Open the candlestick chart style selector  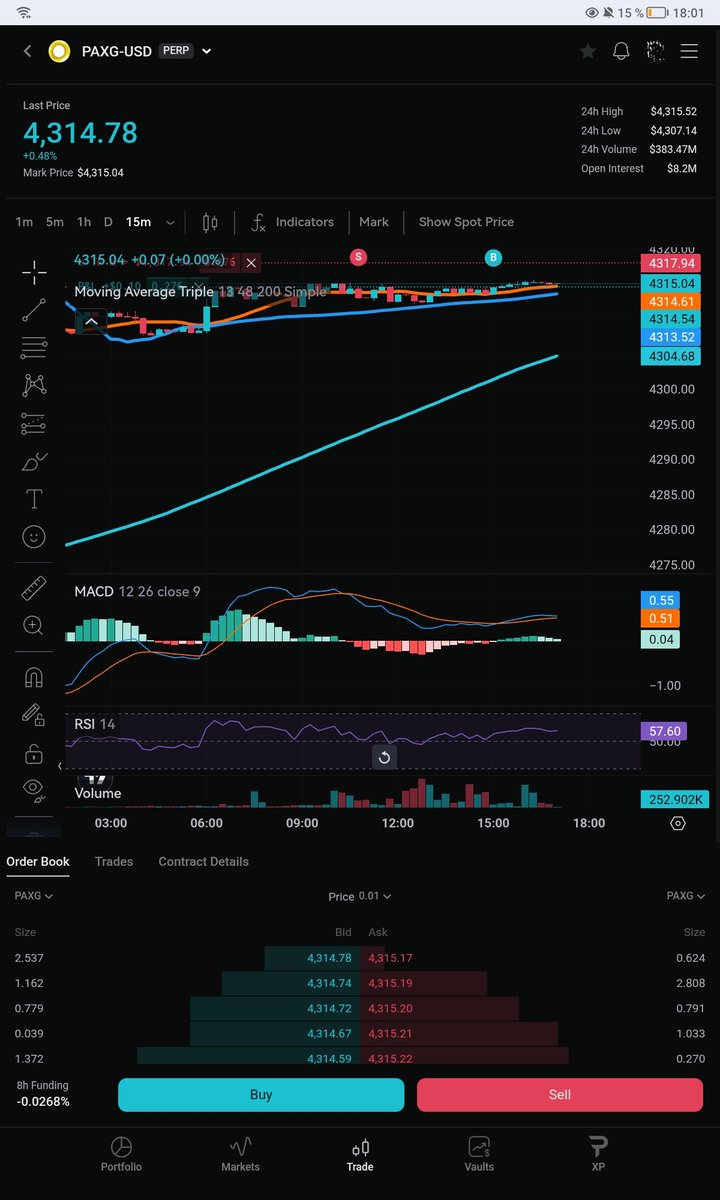point(210,222)
